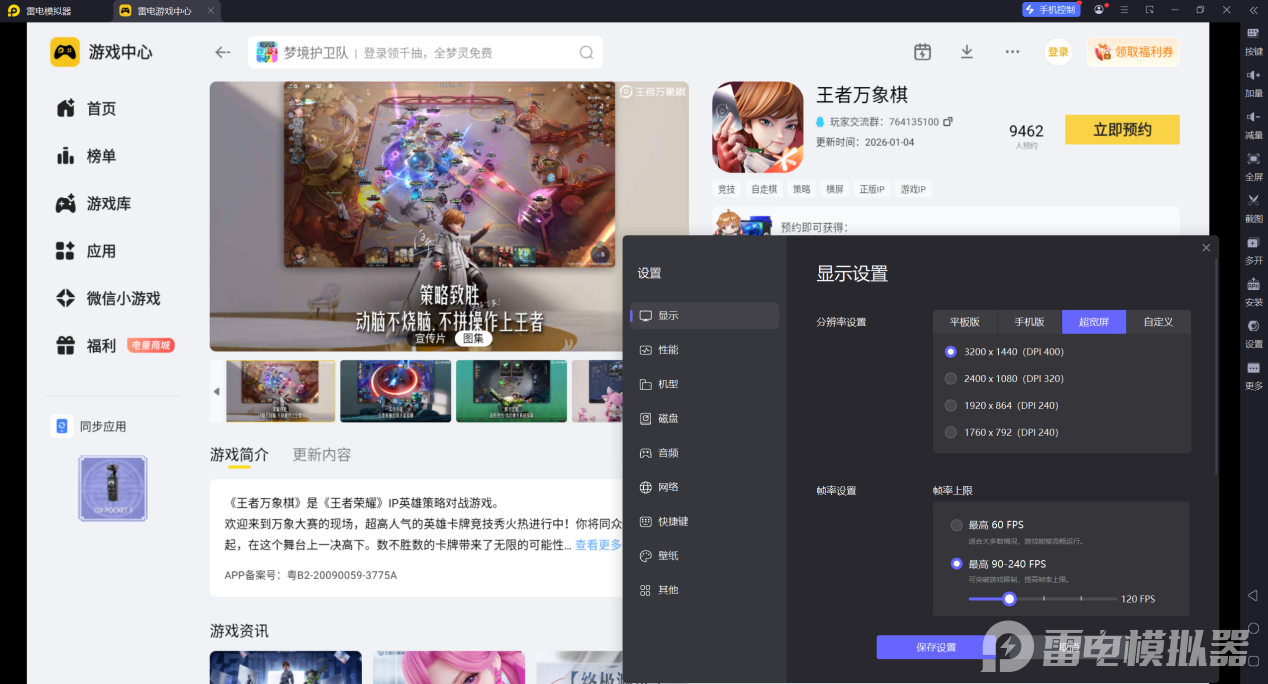Click the FPS slider handle at 120 FPS
This screenshot has height=684, width=1268.
[x=1009, y=599]
